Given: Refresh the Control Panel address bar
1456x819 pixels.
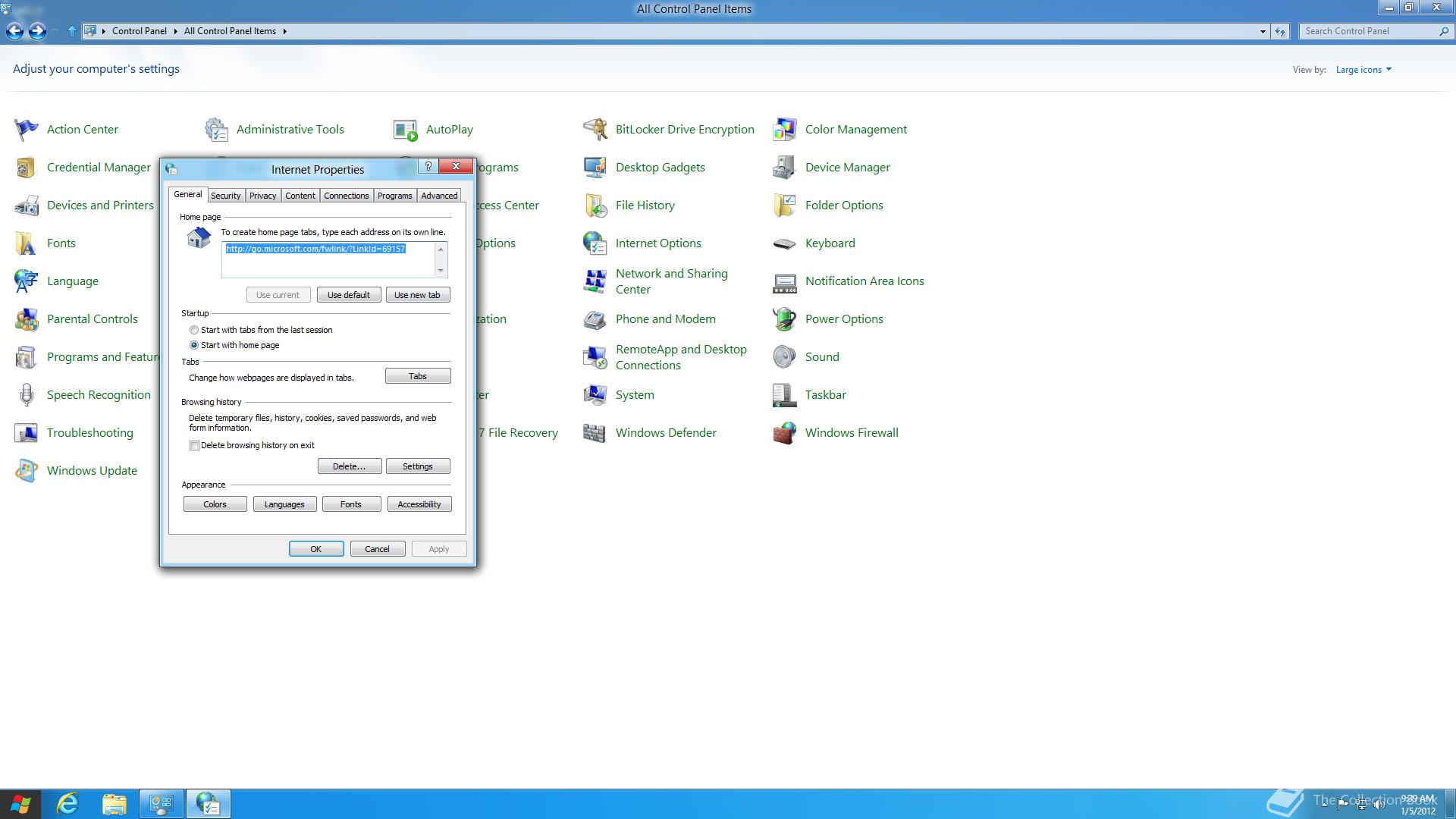Looking at the screenshot, I should (1281, 31).
